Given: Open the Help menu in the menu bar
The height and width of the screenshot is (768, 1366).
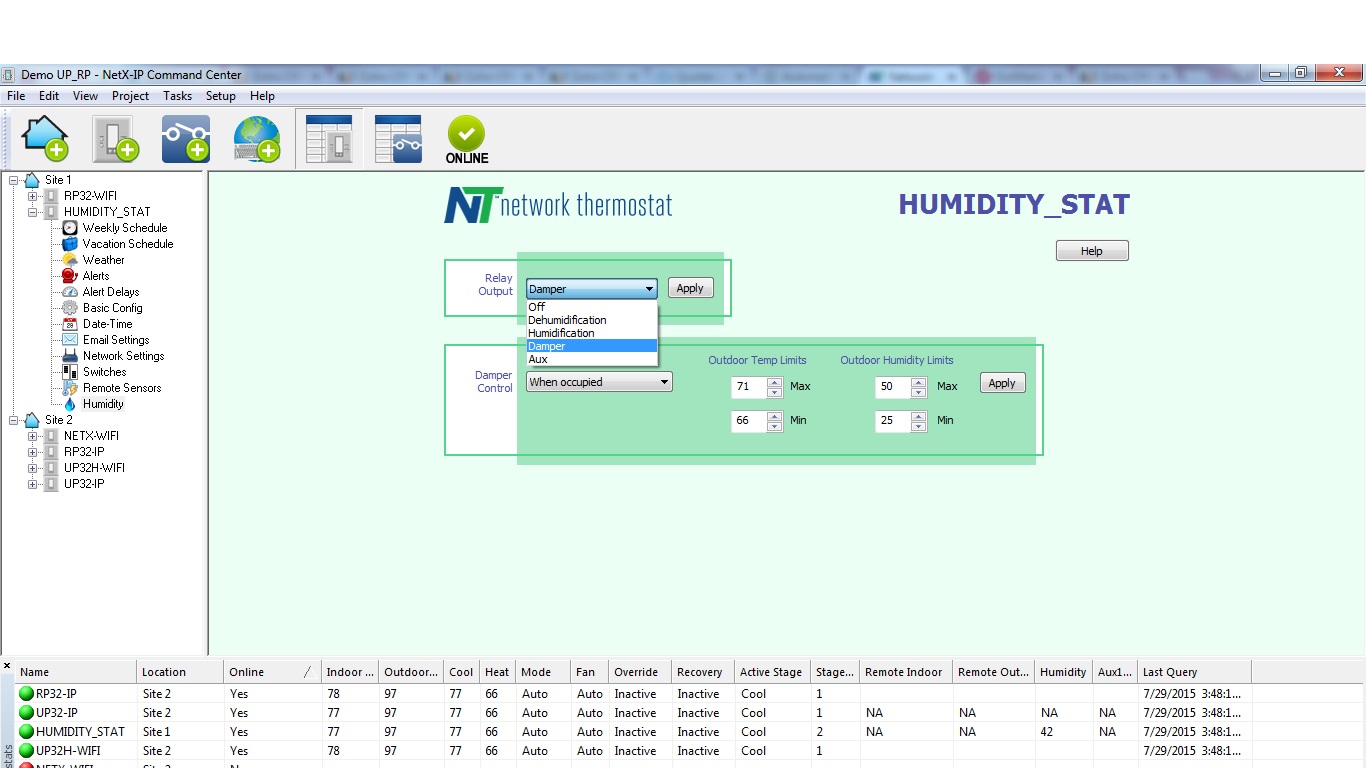Looking at the screenshot, I should click(x=262, y=96).
